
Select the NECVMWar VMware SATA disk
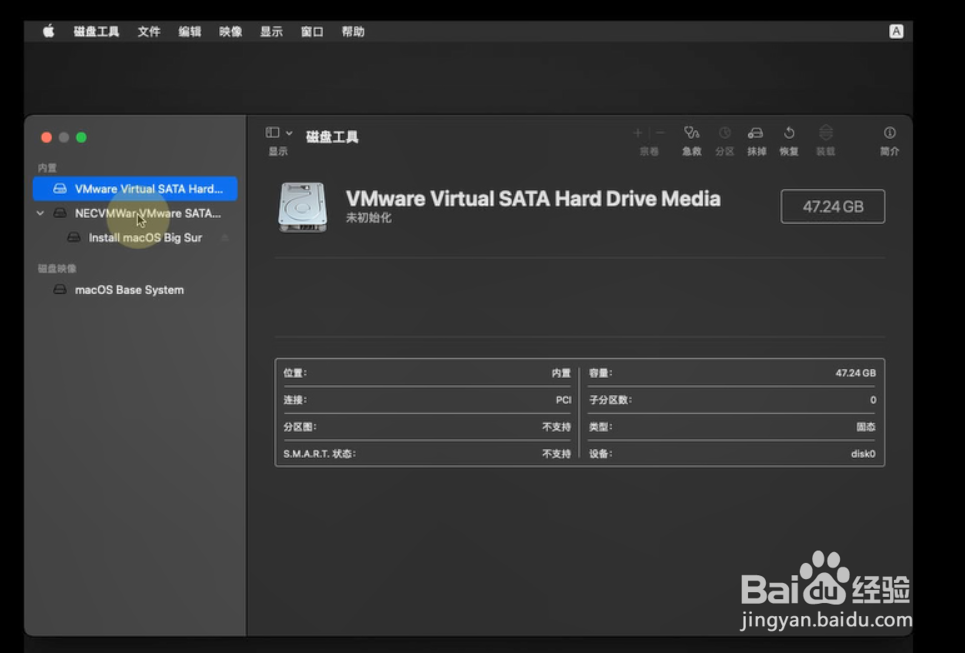coord(137,213)
